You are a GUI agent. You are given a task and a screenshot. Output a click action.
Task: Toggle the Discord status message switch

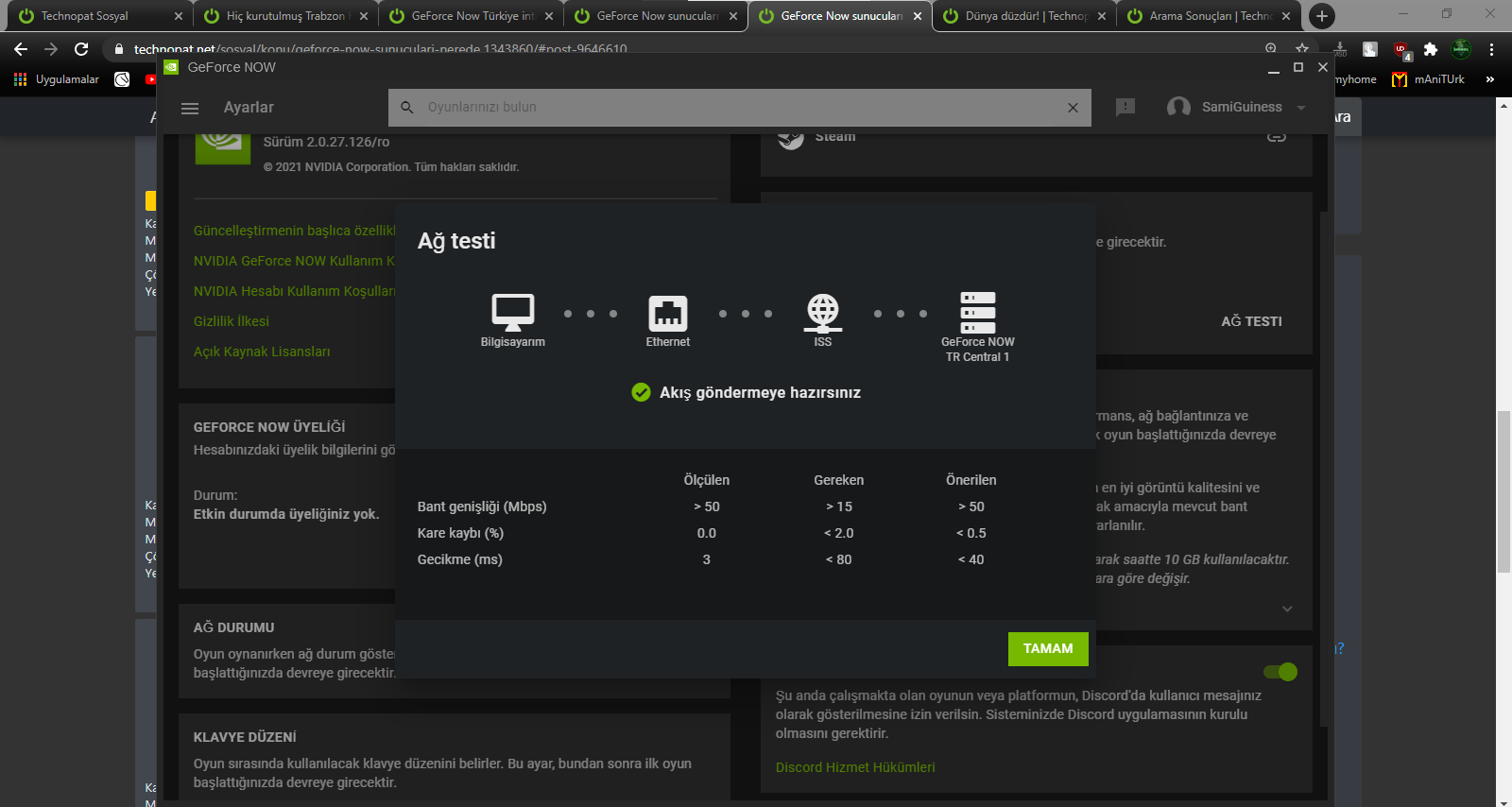(x=1280, y=672)
